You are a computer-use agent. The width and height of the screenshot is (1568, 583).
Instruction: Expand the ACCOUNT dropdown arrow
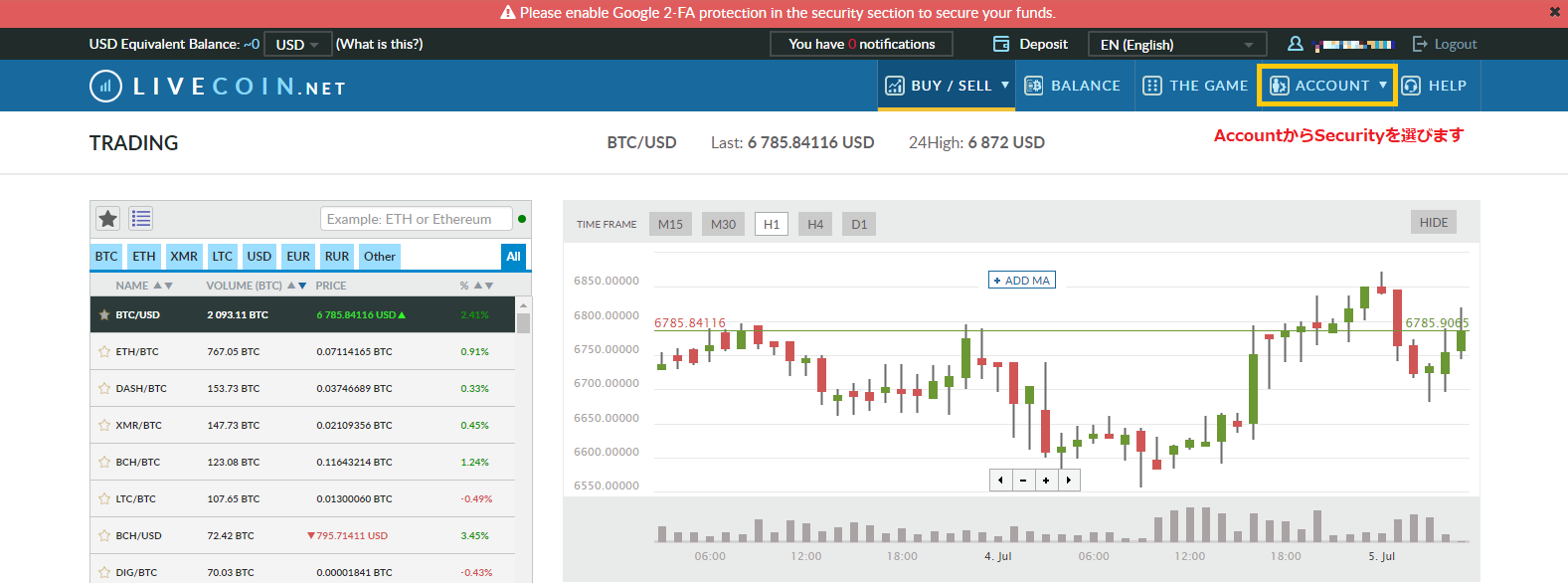pyautogui.click(x=1383, y=86)
